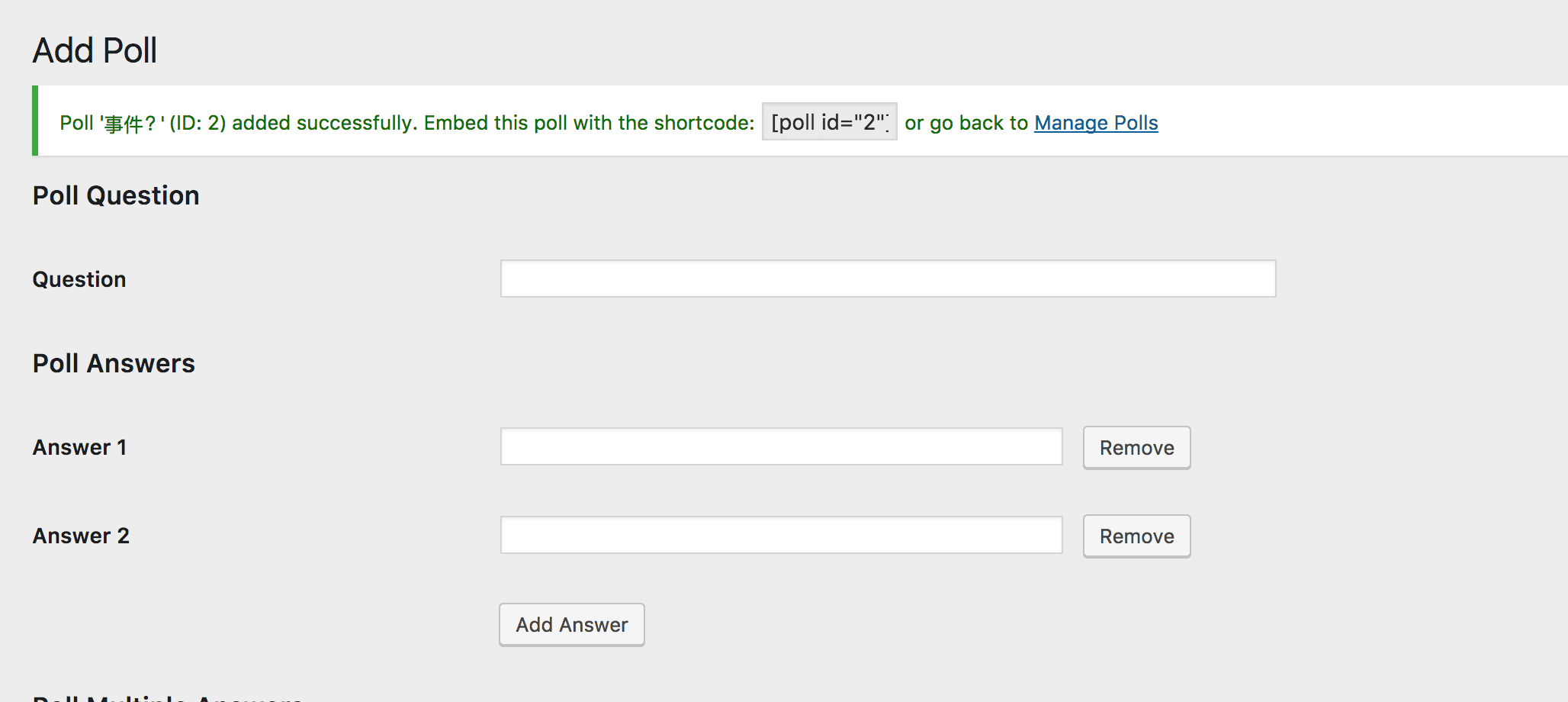Click 'Embed this poll with the shortcode' text
1568x702 pixels.
click(x=589, y=123)
